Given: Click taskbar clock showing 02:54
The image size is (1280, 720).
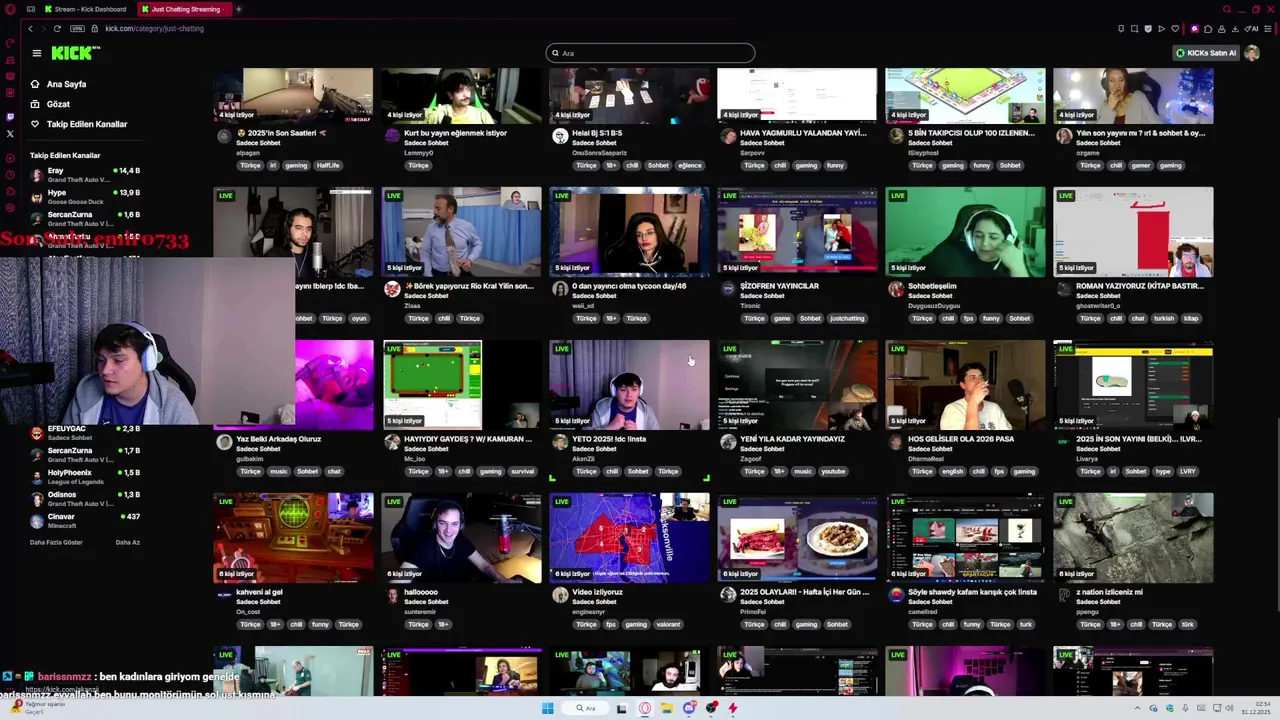Looking at the screenshot, I should pyautogui.click(x=1256, y=708).
